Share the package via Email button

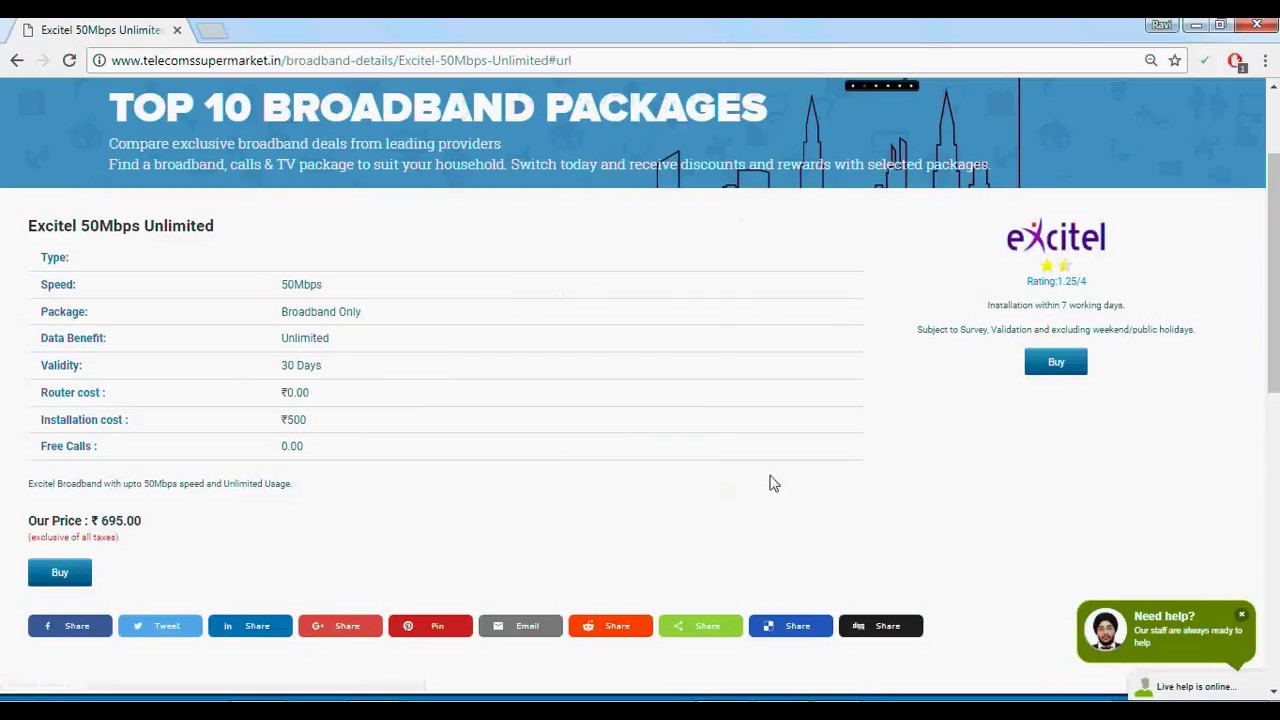tap(520, 626)
